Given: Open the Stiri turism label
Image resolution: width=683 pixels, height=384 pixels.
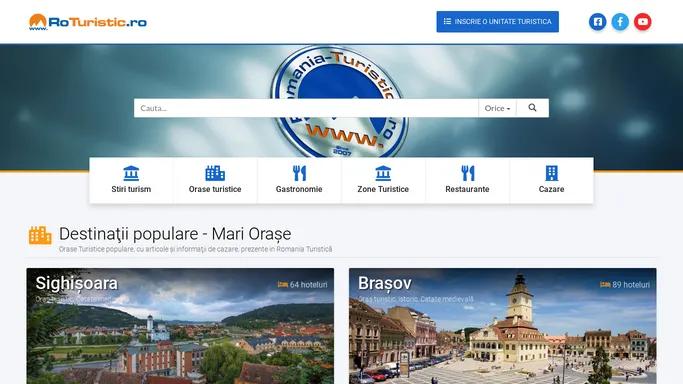Looking at the screenshot, I should coord(131,189).
